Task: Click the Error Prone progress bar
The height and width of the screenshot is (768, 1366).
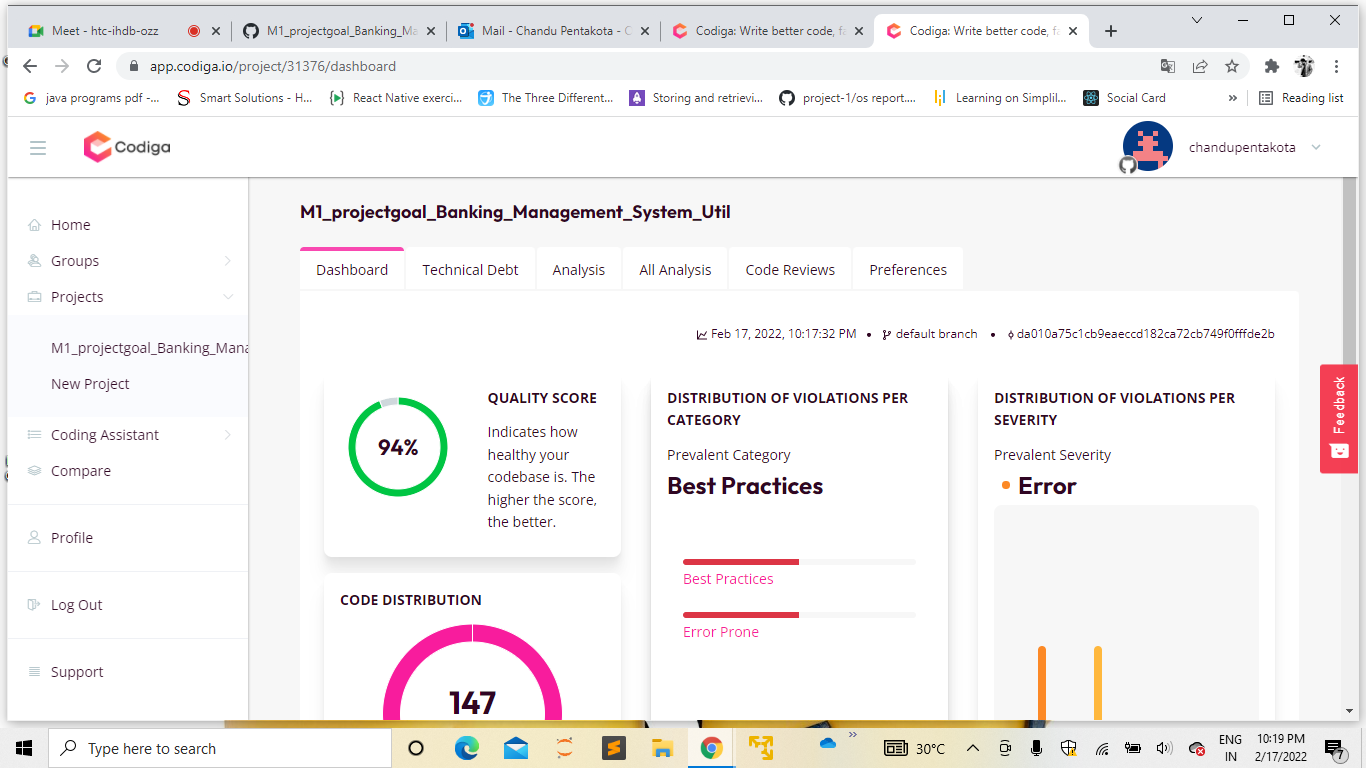Action: (x=799, y=615)
